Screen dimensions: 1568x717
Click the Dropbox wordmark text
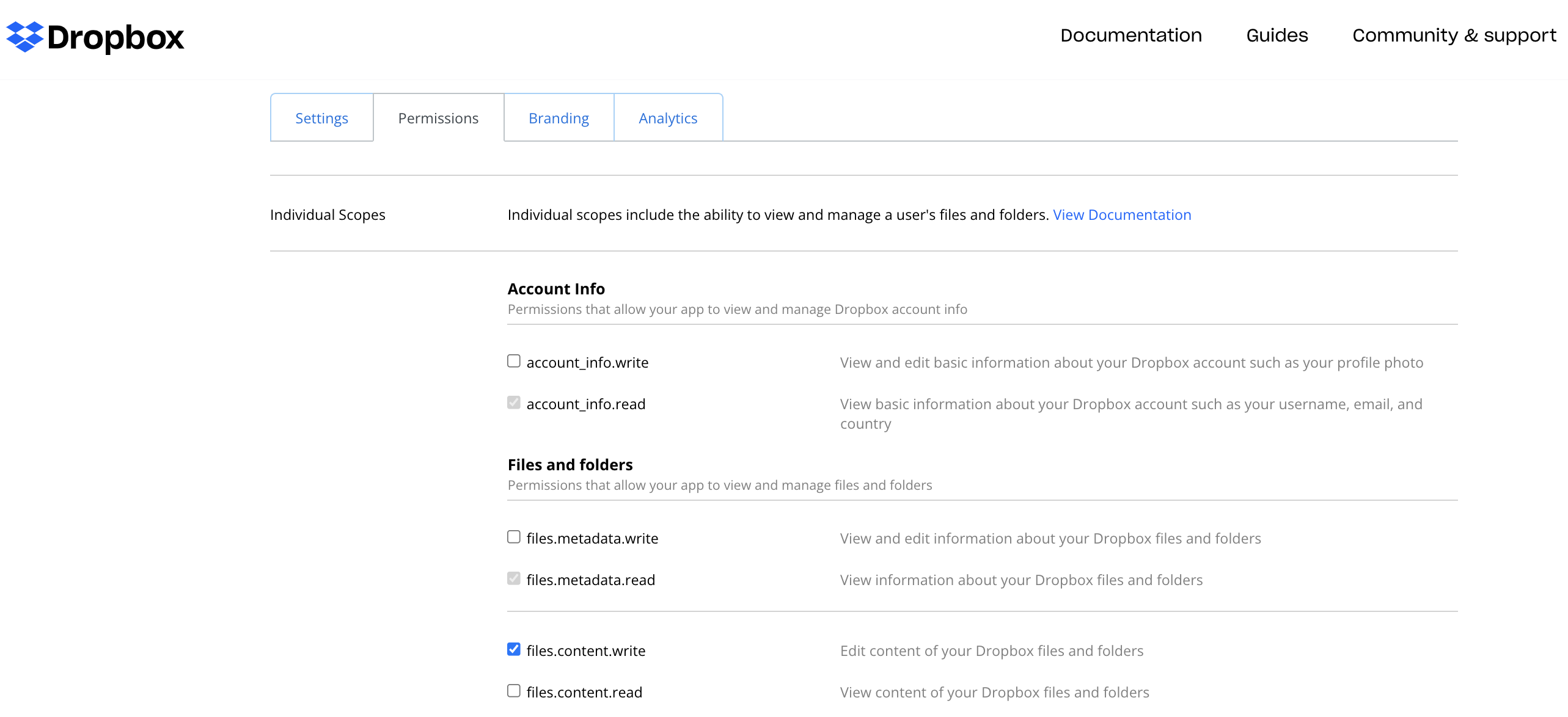[x=115, y=38]
